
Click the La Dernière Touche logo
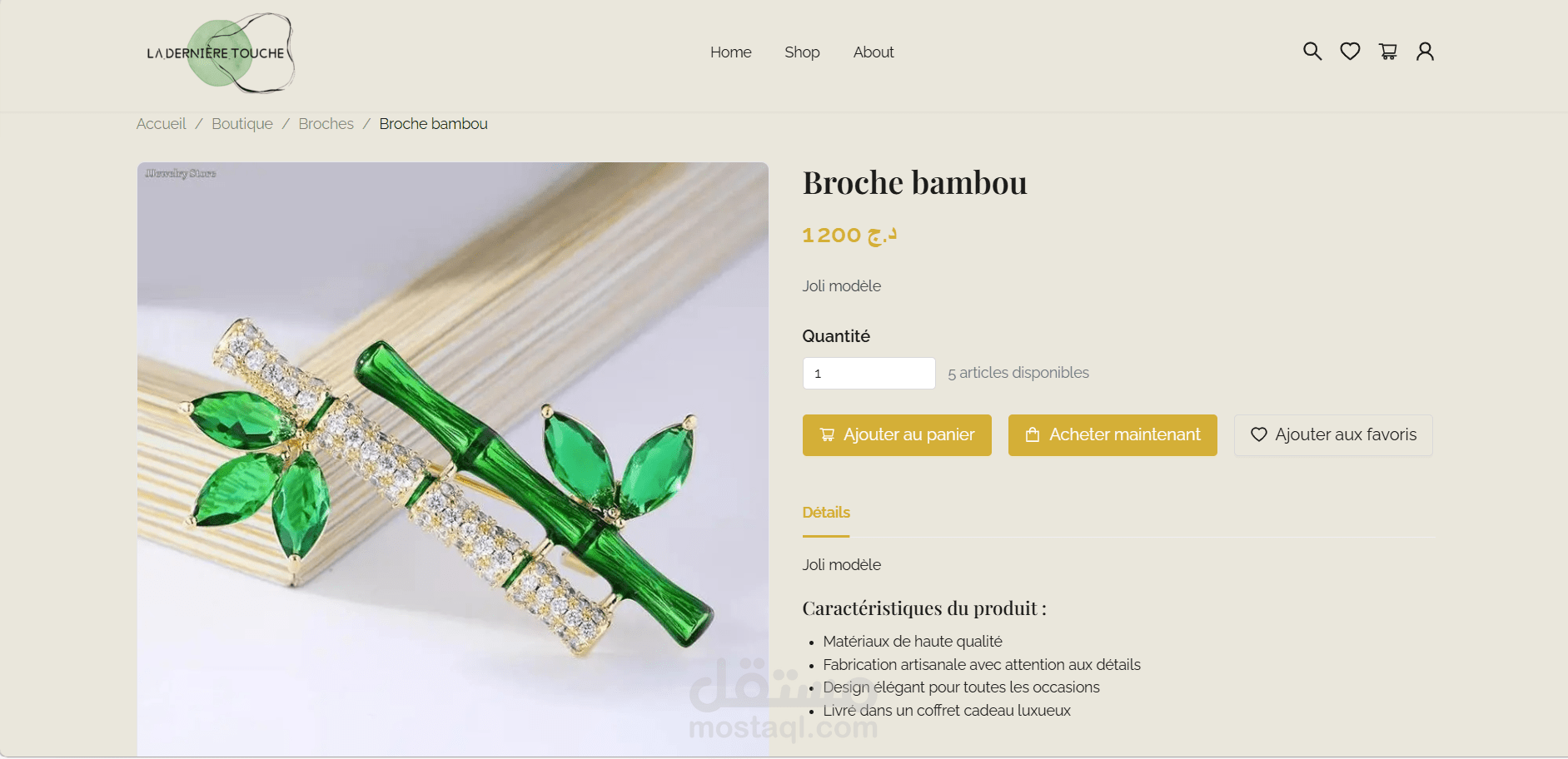(217, 52)
